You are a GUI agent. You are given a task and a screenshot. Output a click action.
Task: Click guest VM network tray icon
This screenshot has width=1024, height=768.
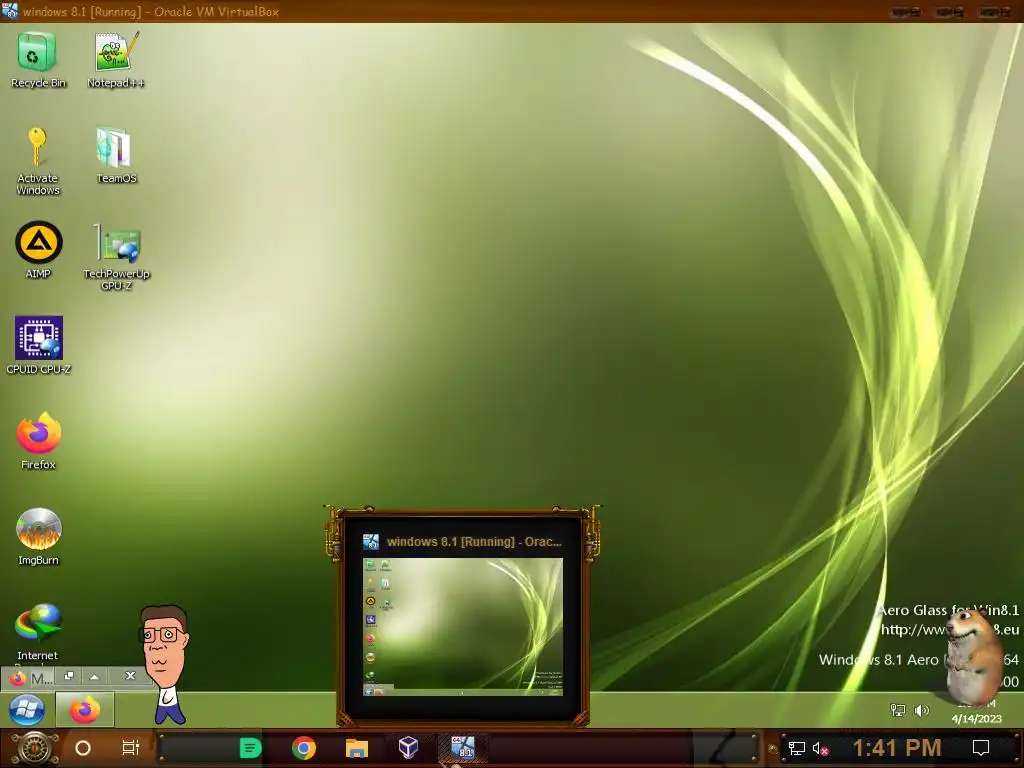[x=898, y=710]
